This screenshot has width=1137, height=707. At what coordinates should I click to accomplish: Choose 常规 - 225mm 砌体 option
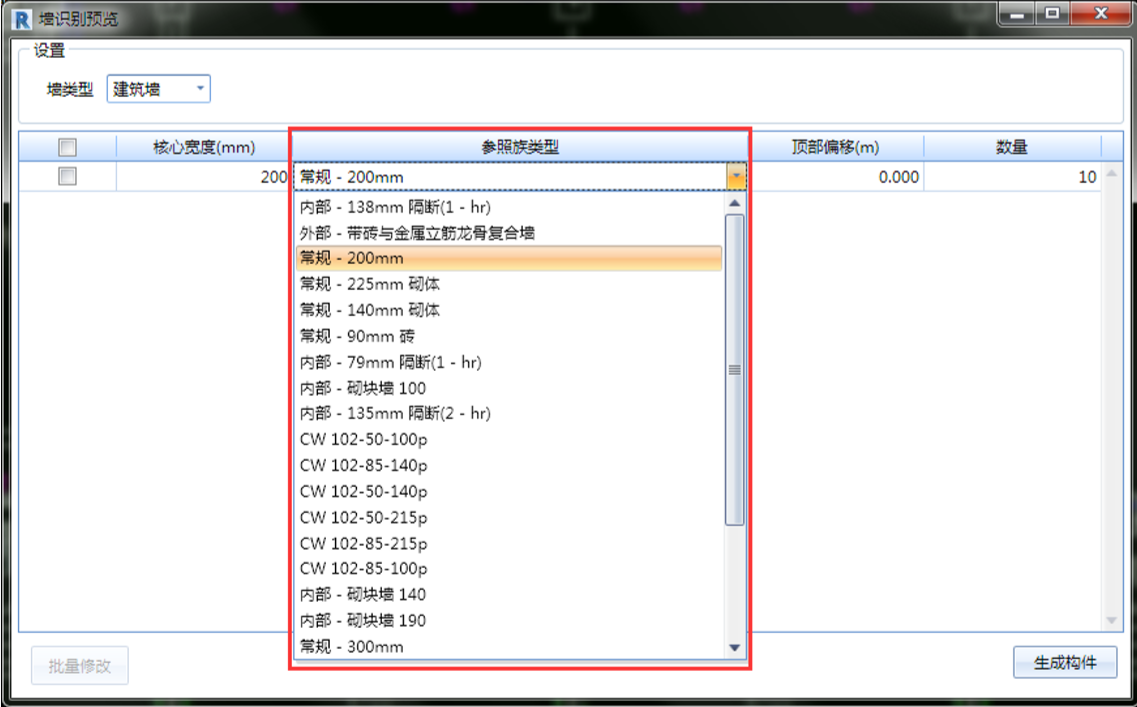pos(509,284)
